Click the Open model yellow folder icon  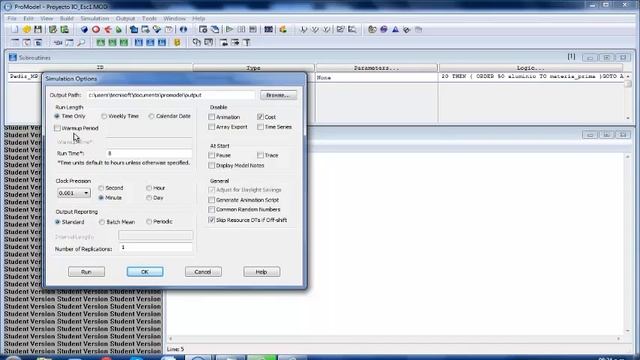tap(27, 29)
